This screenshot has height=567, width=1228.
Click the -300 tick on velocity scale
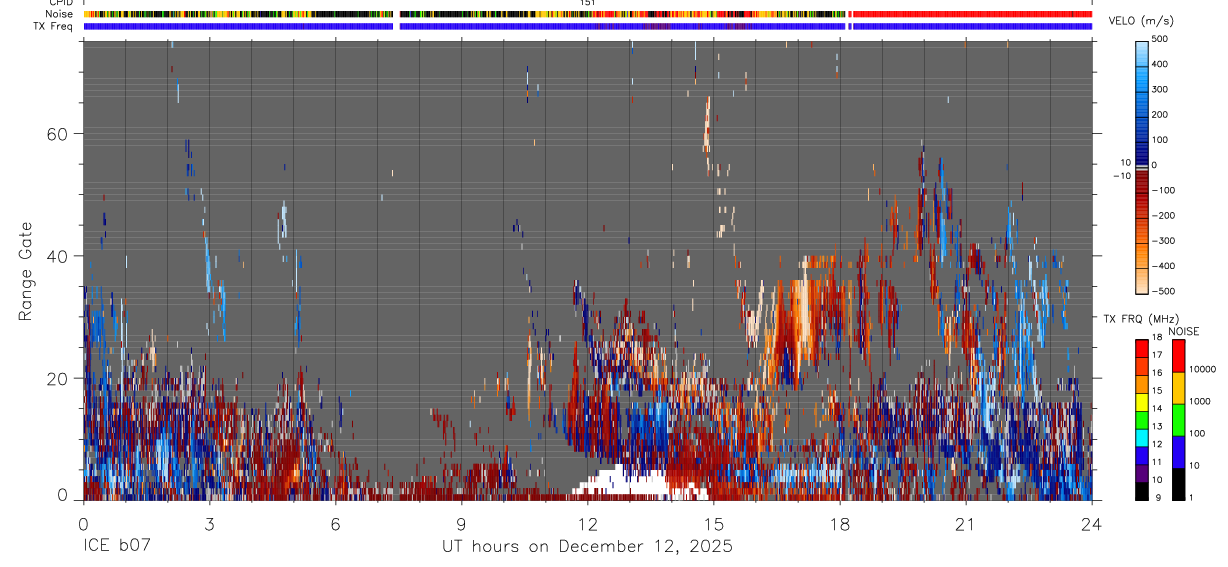click(1164, 241)
